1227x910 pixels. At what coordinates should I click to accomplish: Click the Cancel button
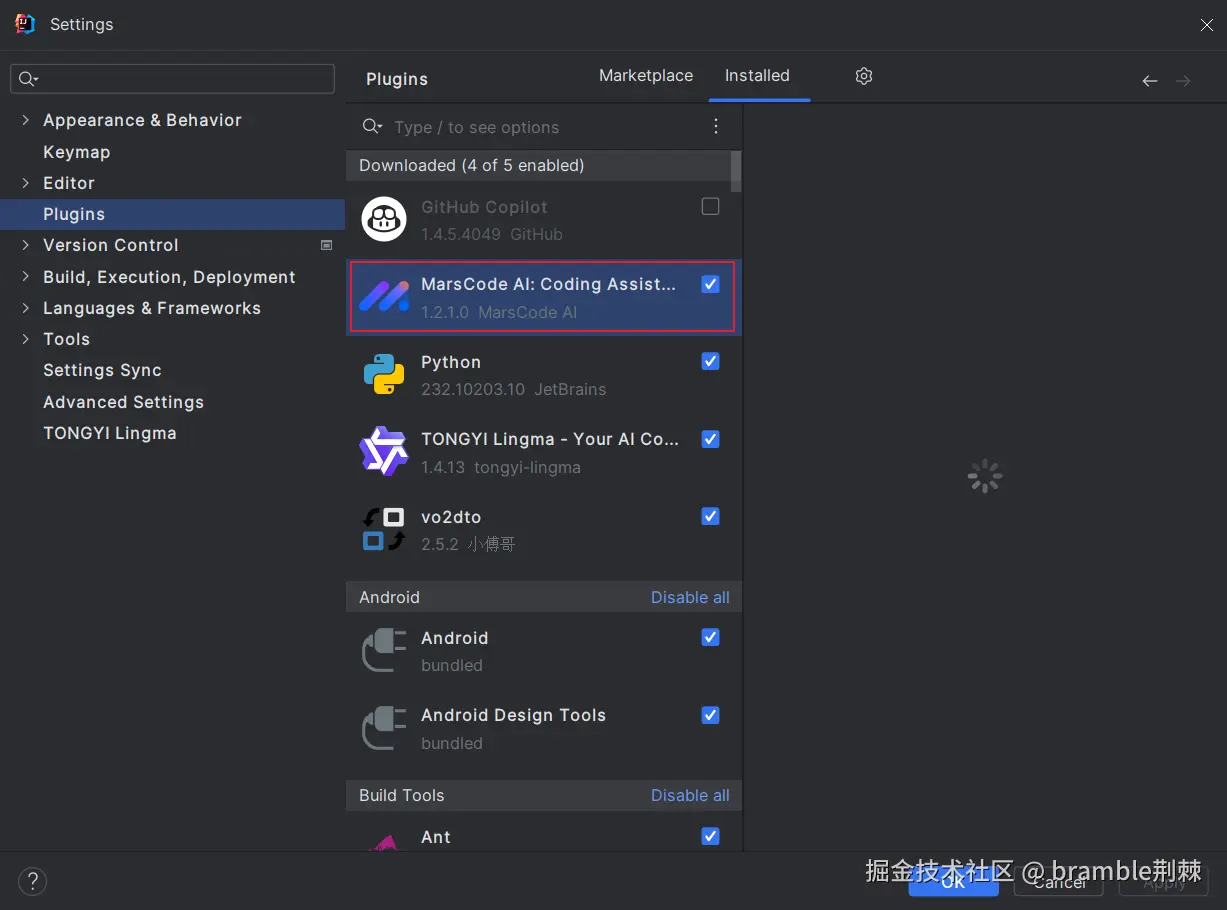[1059, 880]
